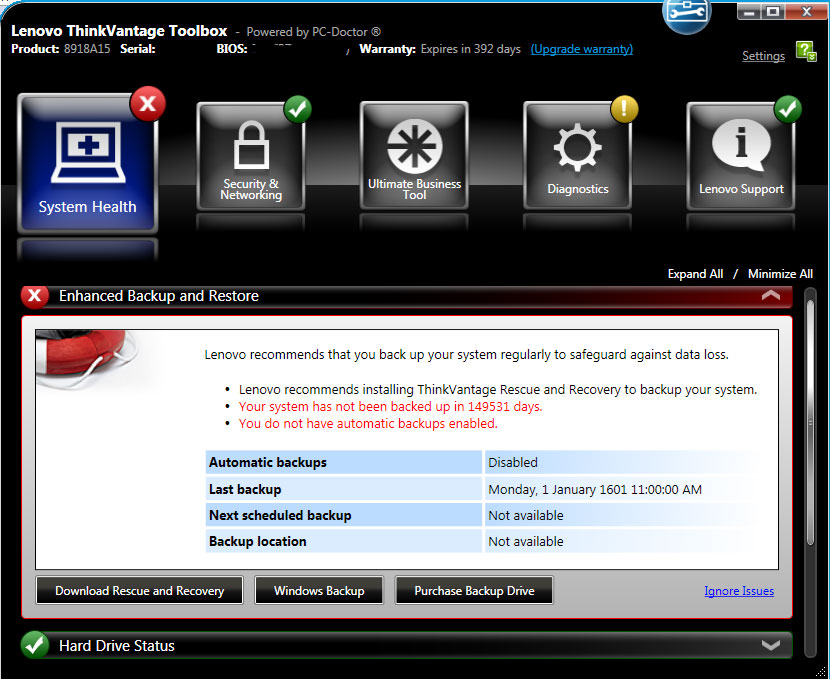Image resolution: width=830 pixels, height=679 pixels.
Task: Open the System Health section
Action: click(87, 164)
